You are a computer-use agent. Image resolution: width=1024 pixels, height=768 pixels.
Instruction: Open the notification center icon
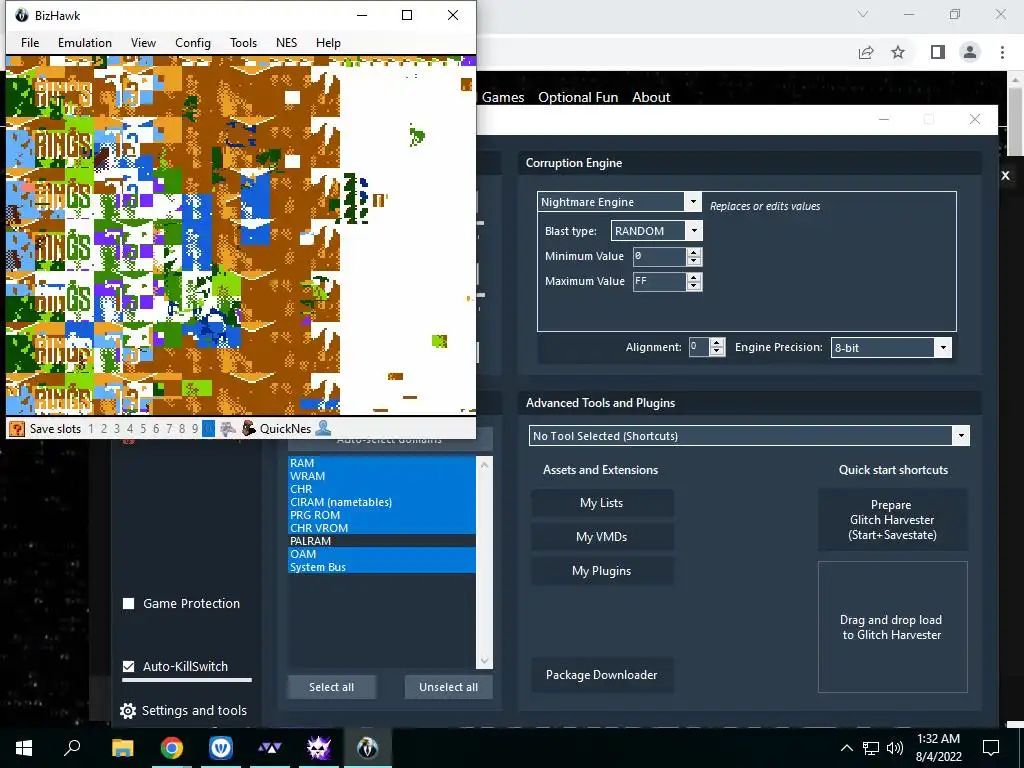(991, 748)
